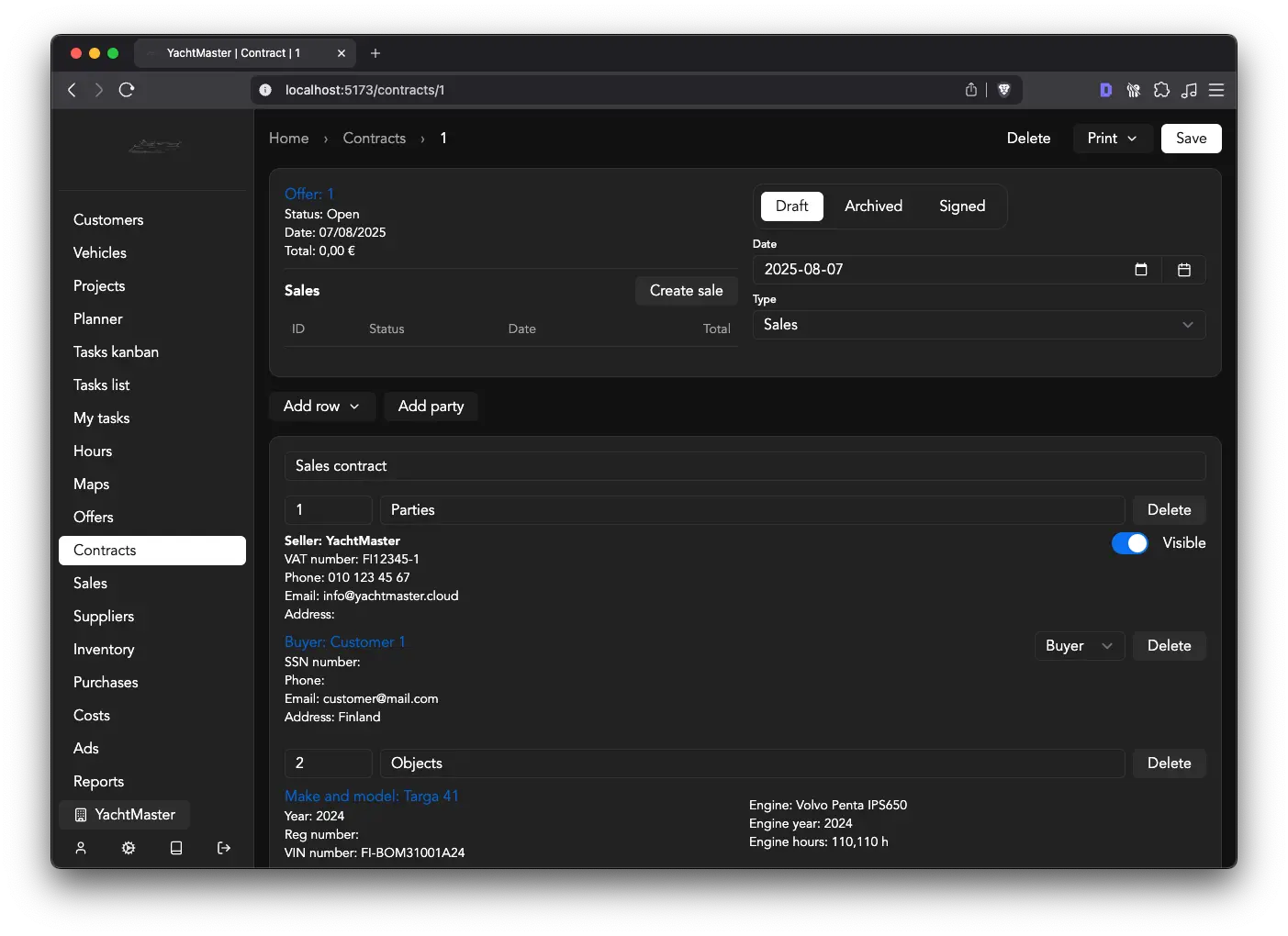Open Tasks kanban from the sidebar

point(116,352)
